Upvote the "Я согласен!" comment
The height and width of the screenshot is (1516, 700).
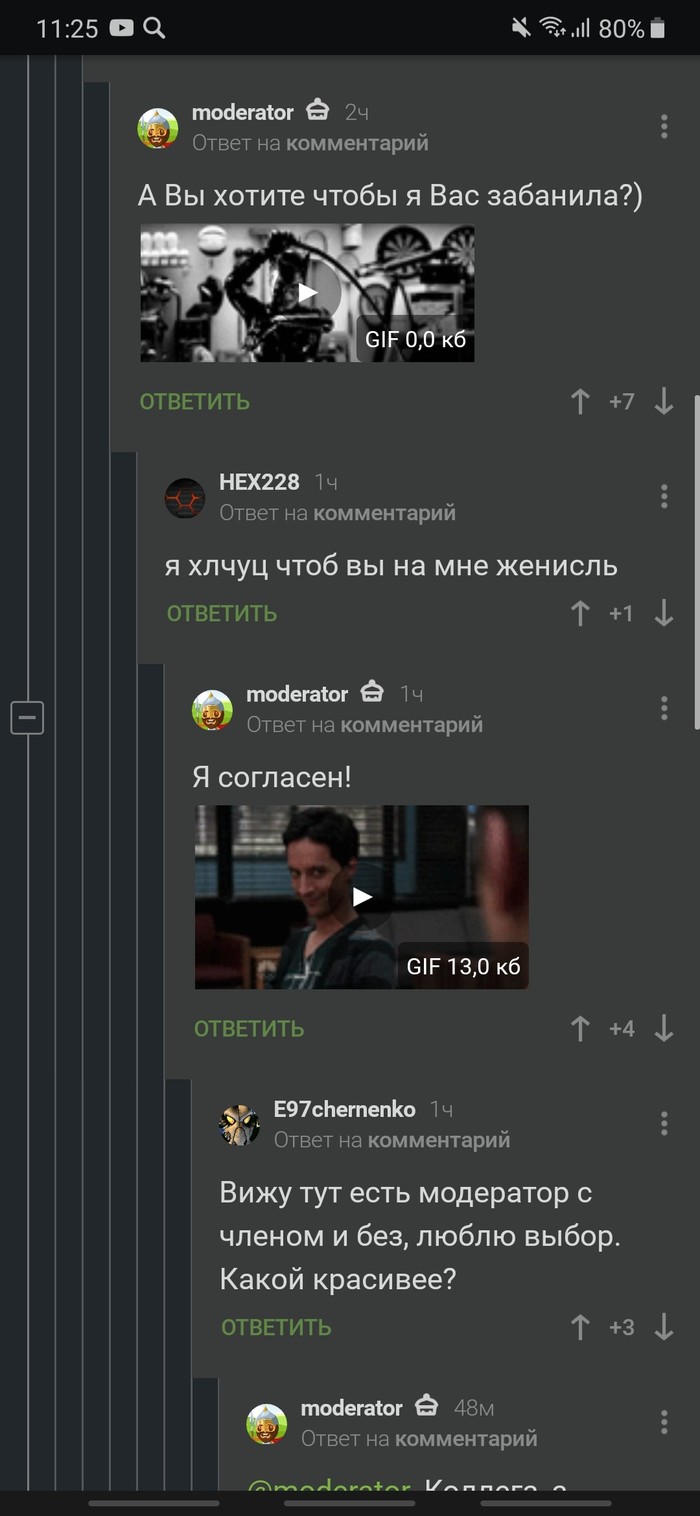click(580, 1028)
